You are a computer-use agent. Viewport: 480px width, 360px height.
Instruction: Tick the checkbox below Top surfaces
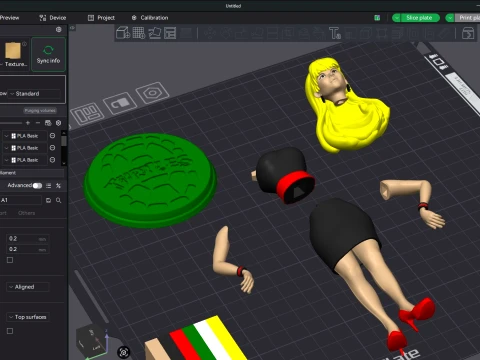(10, 331)
